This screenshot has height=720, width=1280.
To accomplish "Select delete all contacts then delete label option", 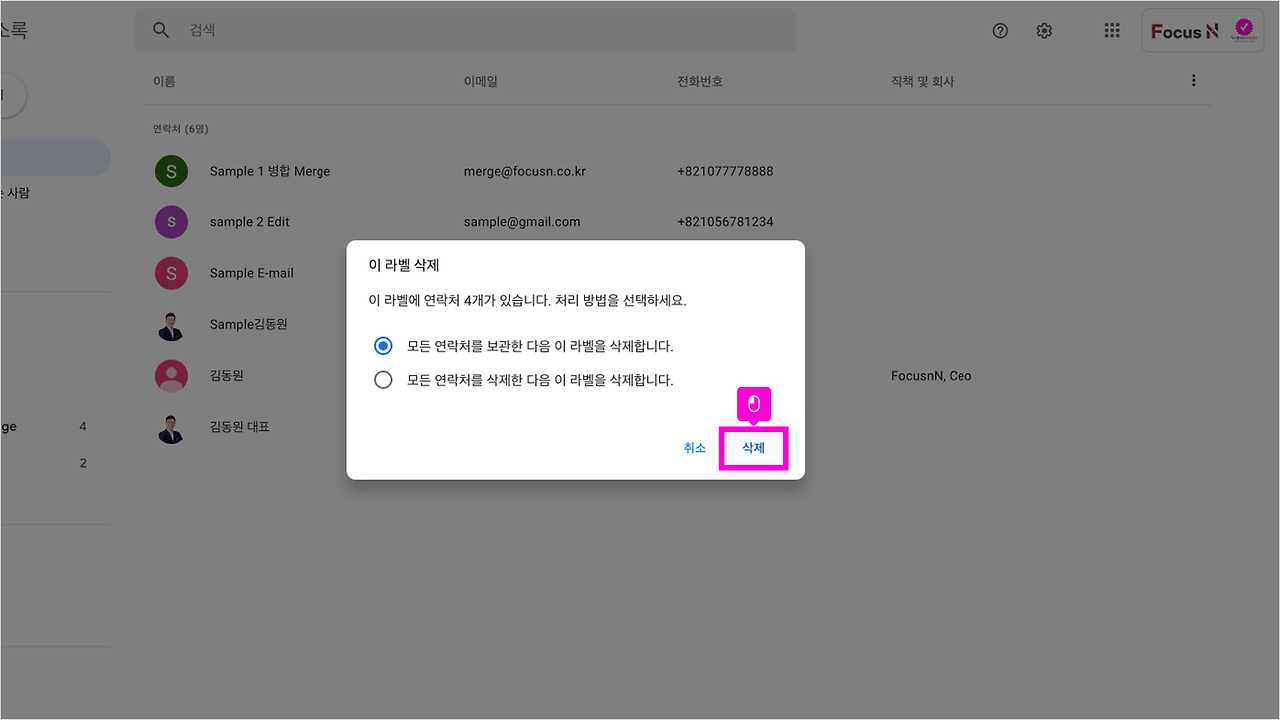I will 383,379.
